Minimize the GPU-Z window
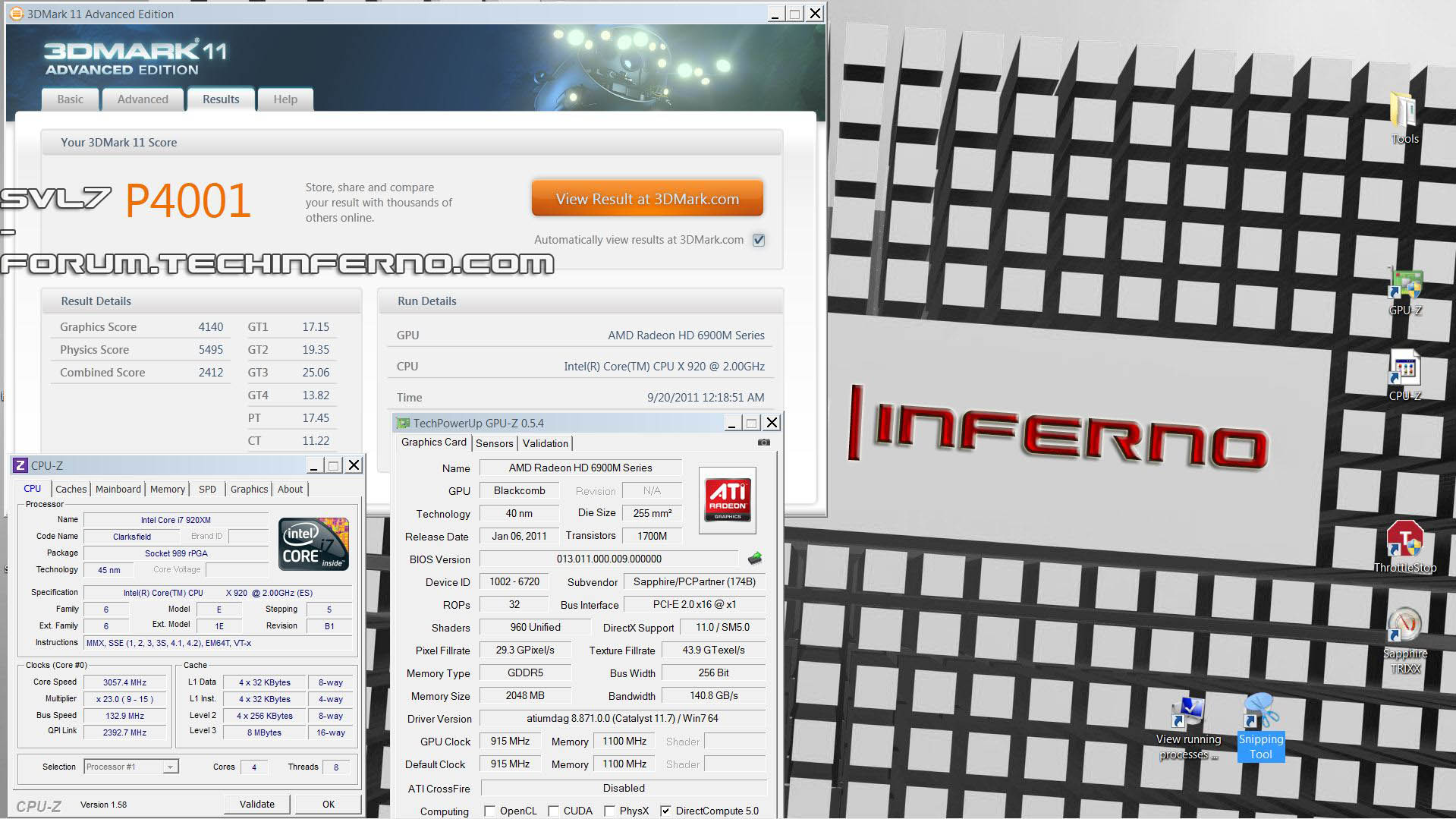Screen dimensions: 1456x819 pyautogui.click(x=732, y=423)
